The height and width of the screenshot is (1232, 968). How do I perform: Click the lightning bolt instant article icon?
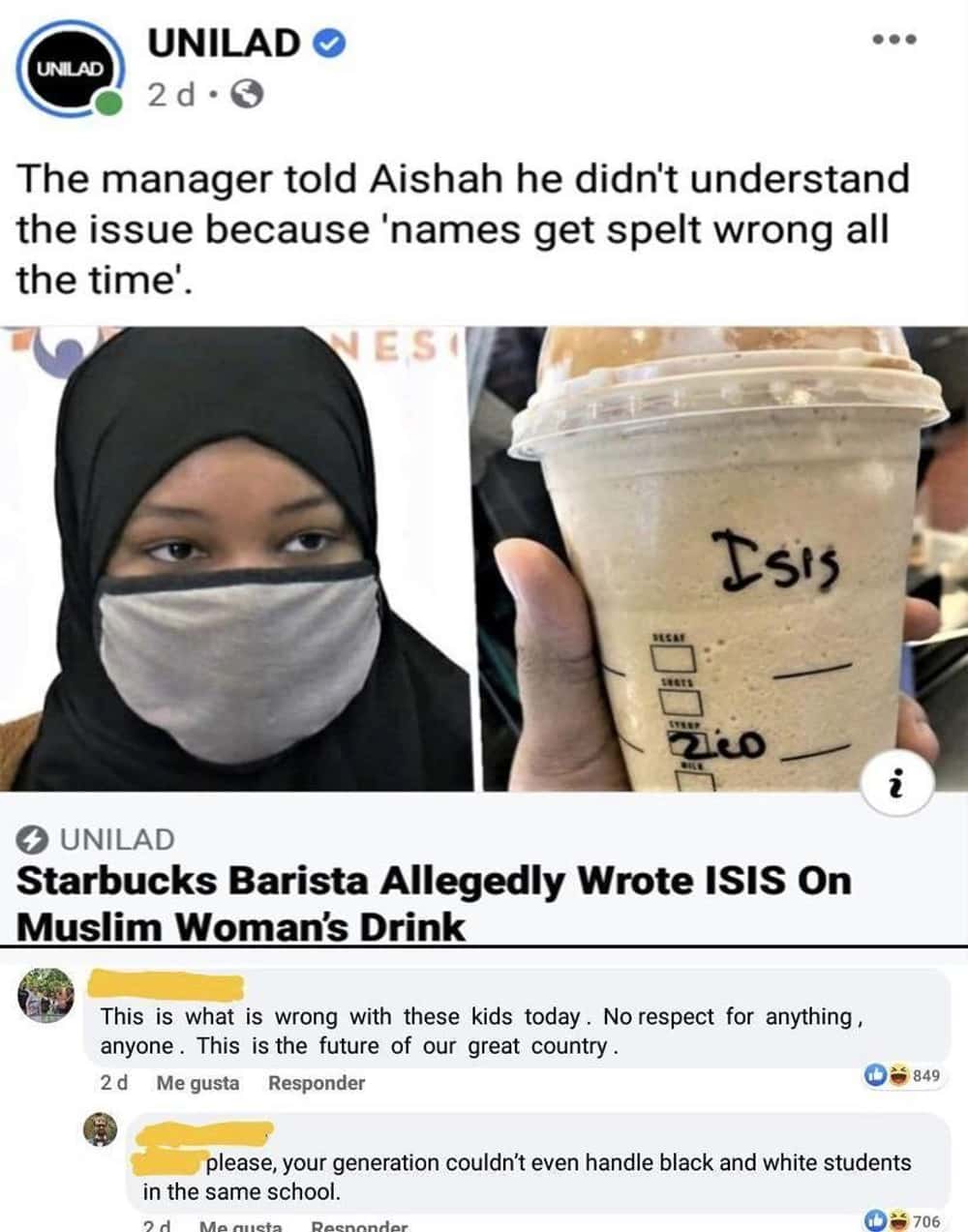point(34,839)
